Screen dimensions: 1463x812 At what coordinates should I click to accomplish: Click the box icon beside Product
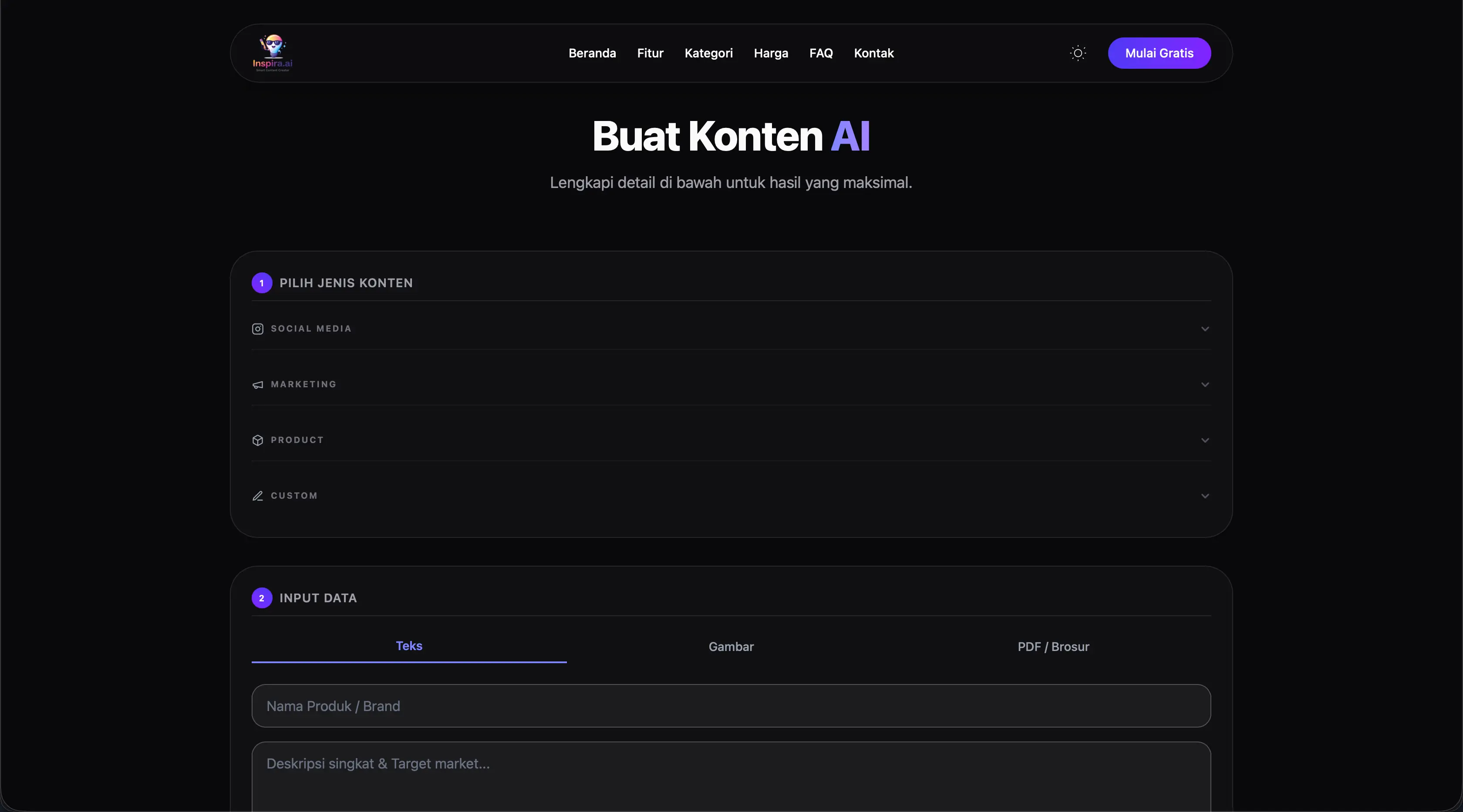pos(257,440)
